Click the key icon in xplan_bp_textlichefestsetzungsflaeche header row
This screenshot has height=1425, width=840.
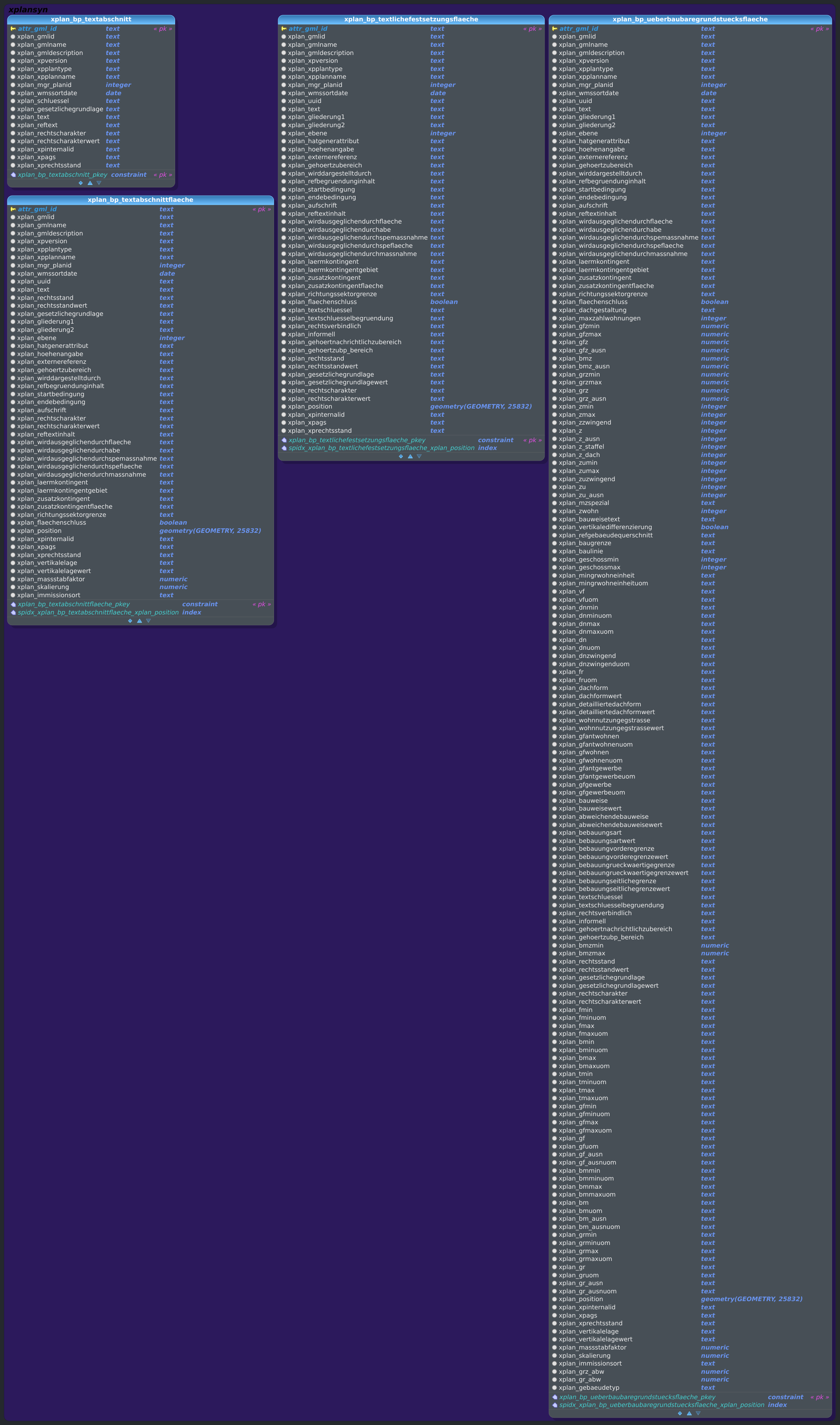coord(283,29)
